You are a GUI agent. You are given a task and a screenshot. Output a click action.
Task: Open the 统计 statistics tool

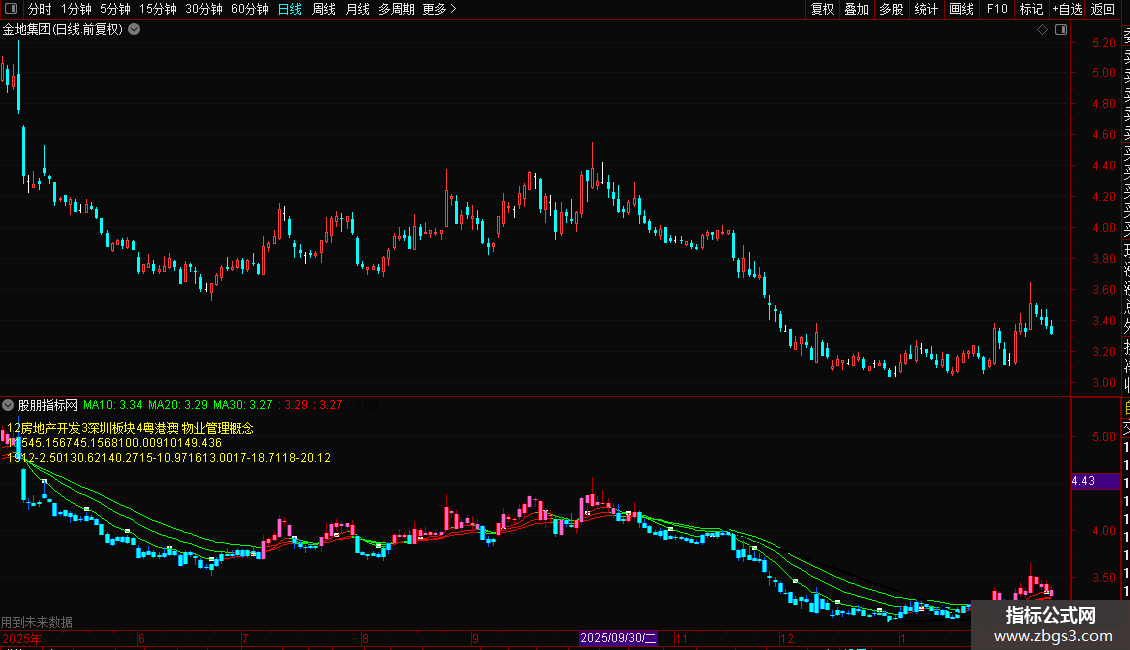click(x=926, y=9)
